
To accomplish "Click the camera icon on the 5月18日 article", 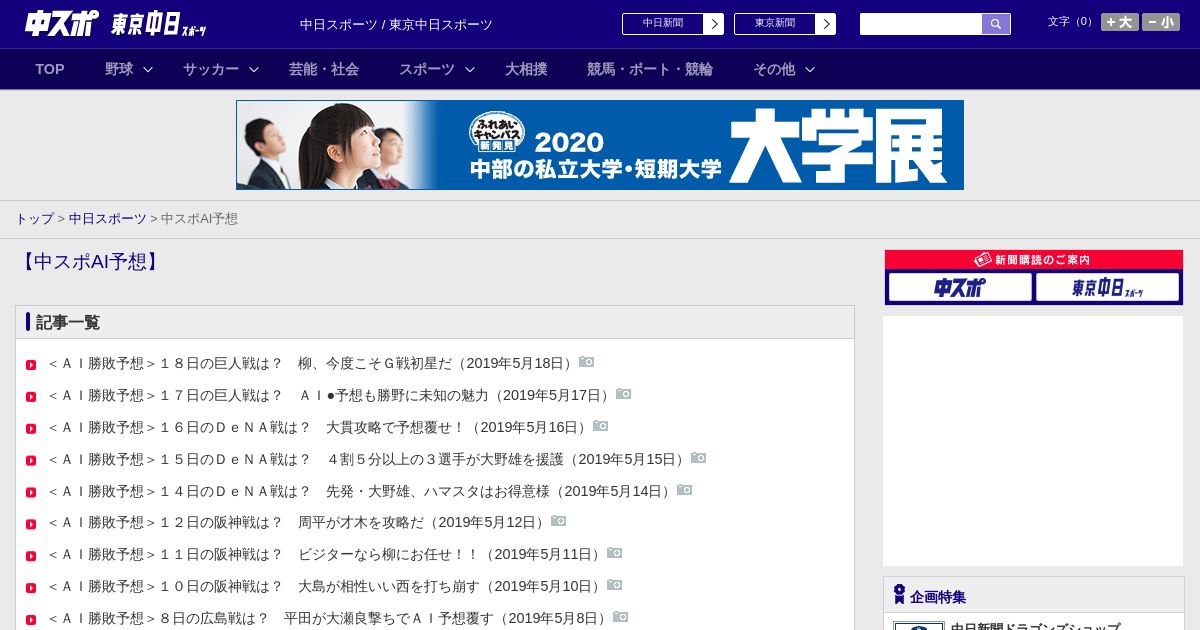I will tap(587, 362).
